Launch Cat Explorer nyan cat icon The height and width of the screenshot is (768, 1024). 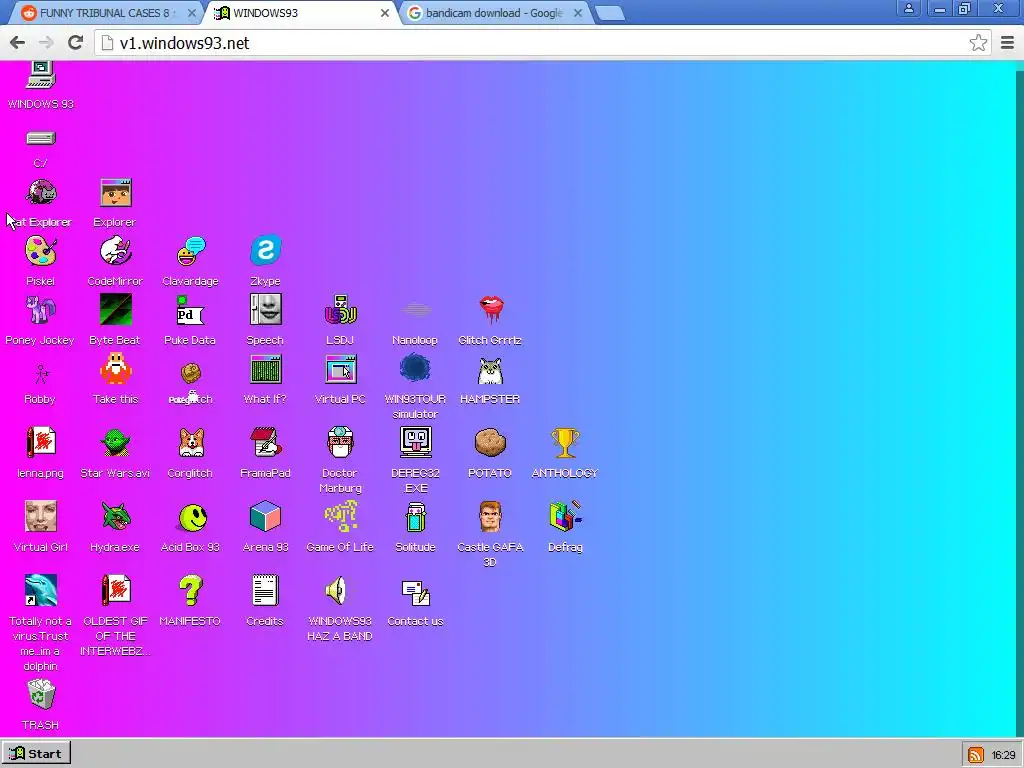(x=40, y=193)
